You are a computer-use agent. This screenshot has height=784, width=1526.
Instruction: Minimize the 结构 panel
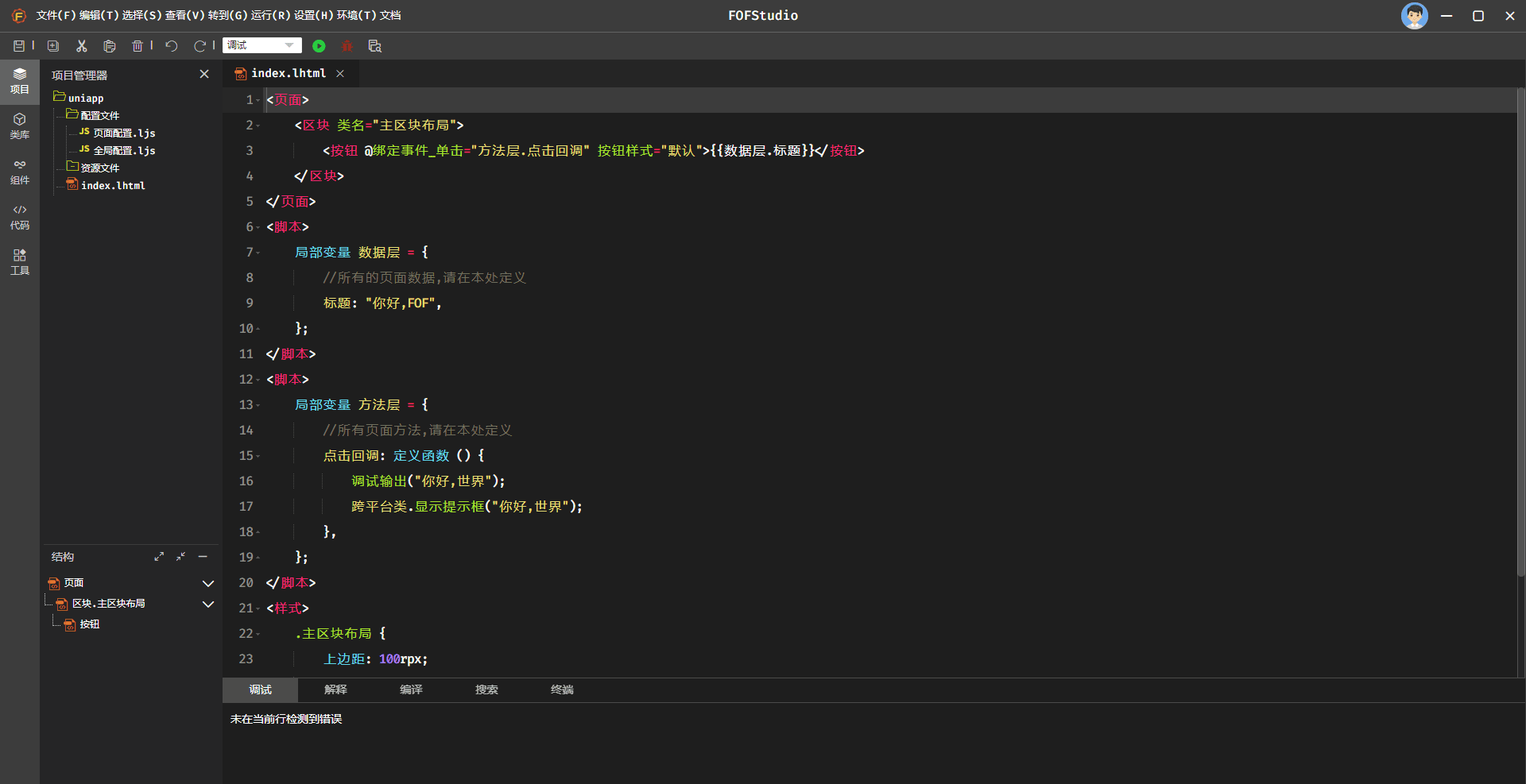point(203,557)
